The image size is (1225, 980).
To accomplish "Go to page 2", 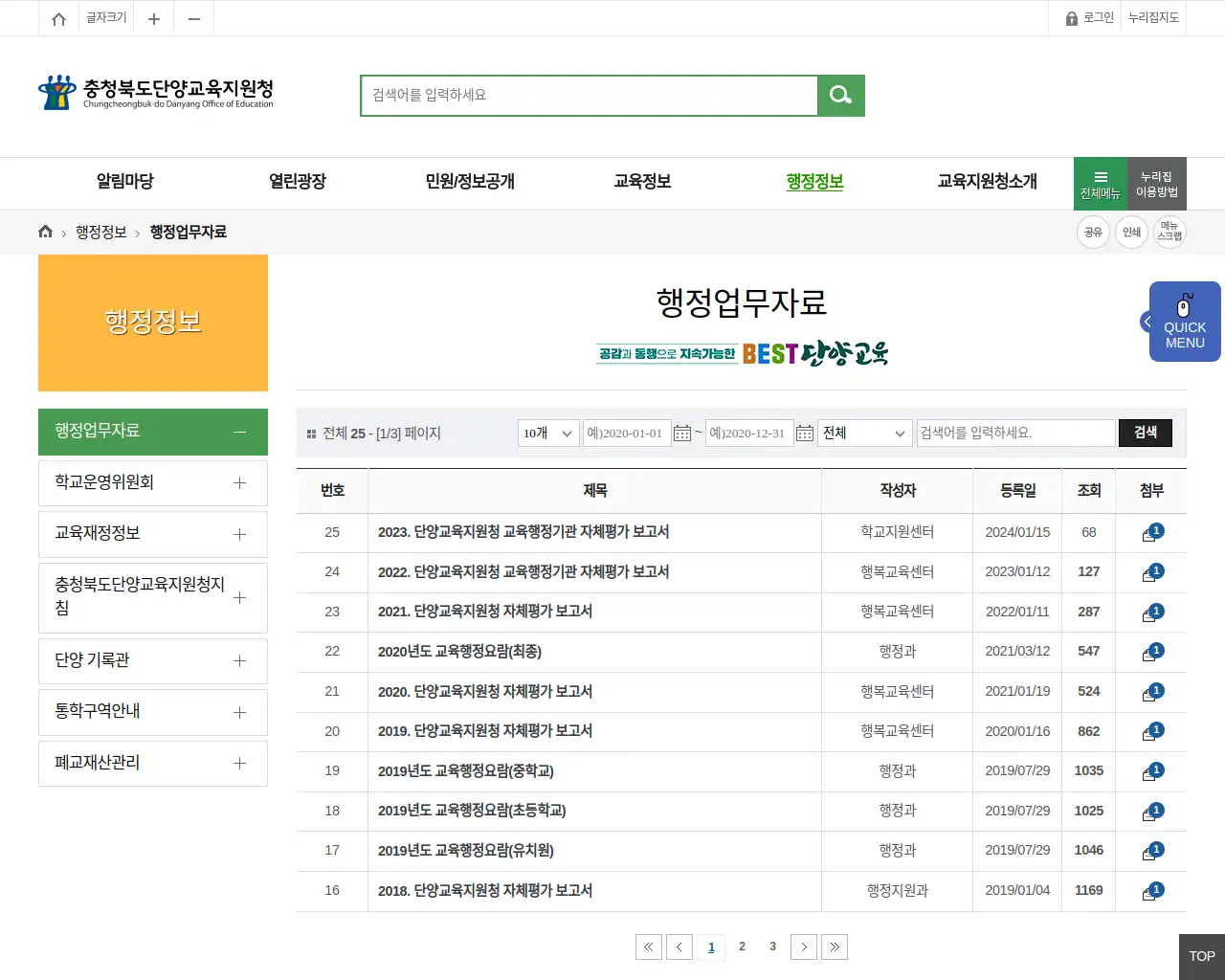I will (x=742, y=947).
